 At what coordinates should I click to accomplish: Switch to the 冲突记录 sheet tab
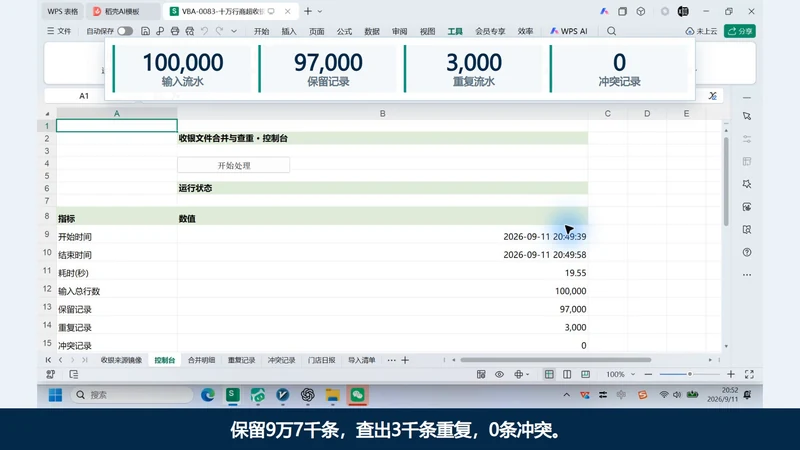[x=282, y=360]
